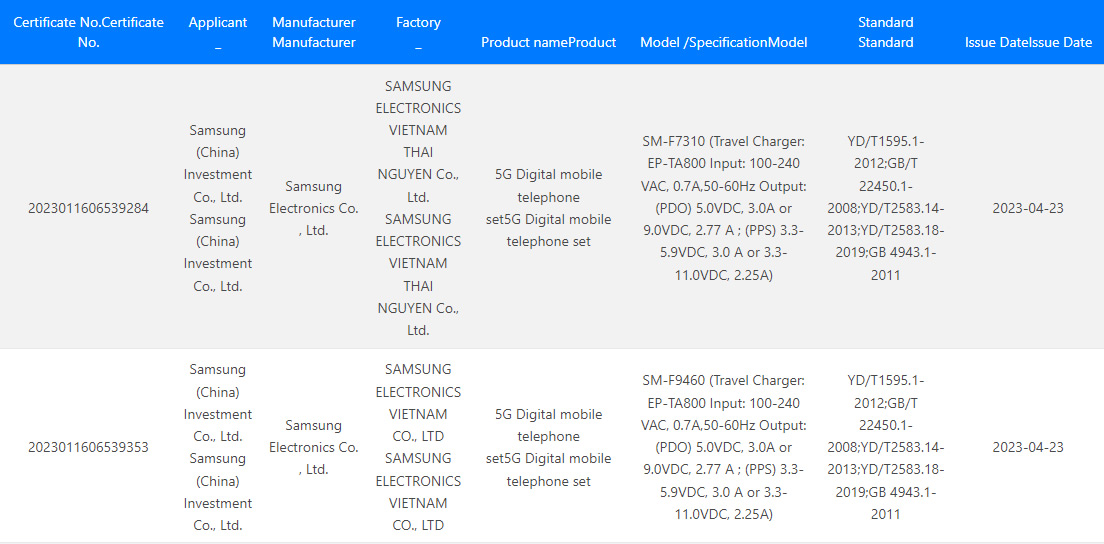Select second row Samsung Electronics Co. manufacturer cell
The width and height of the screenshot is (1104, 544).
pyautogui.click(x=314, y=448)
